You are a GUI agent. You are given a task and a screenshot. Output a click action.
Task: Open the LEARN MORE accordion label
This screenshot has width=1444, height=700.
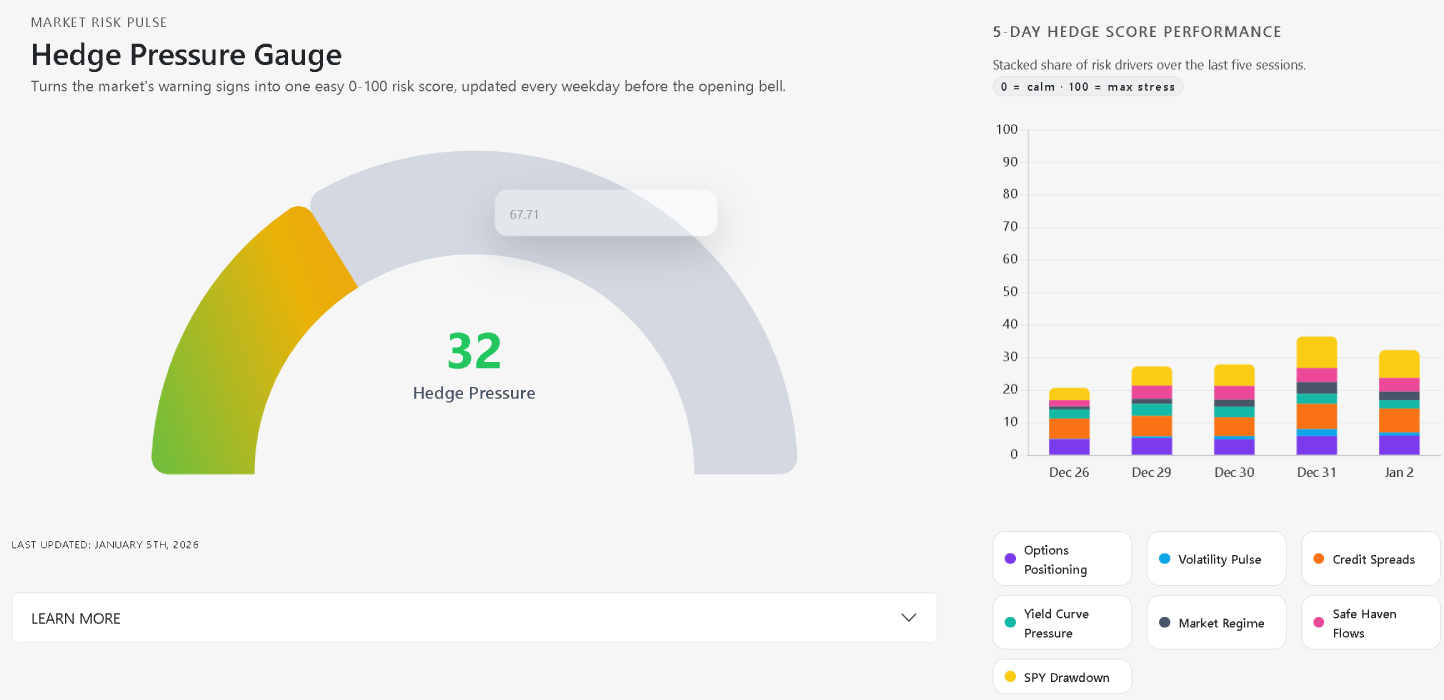point(76,619)
